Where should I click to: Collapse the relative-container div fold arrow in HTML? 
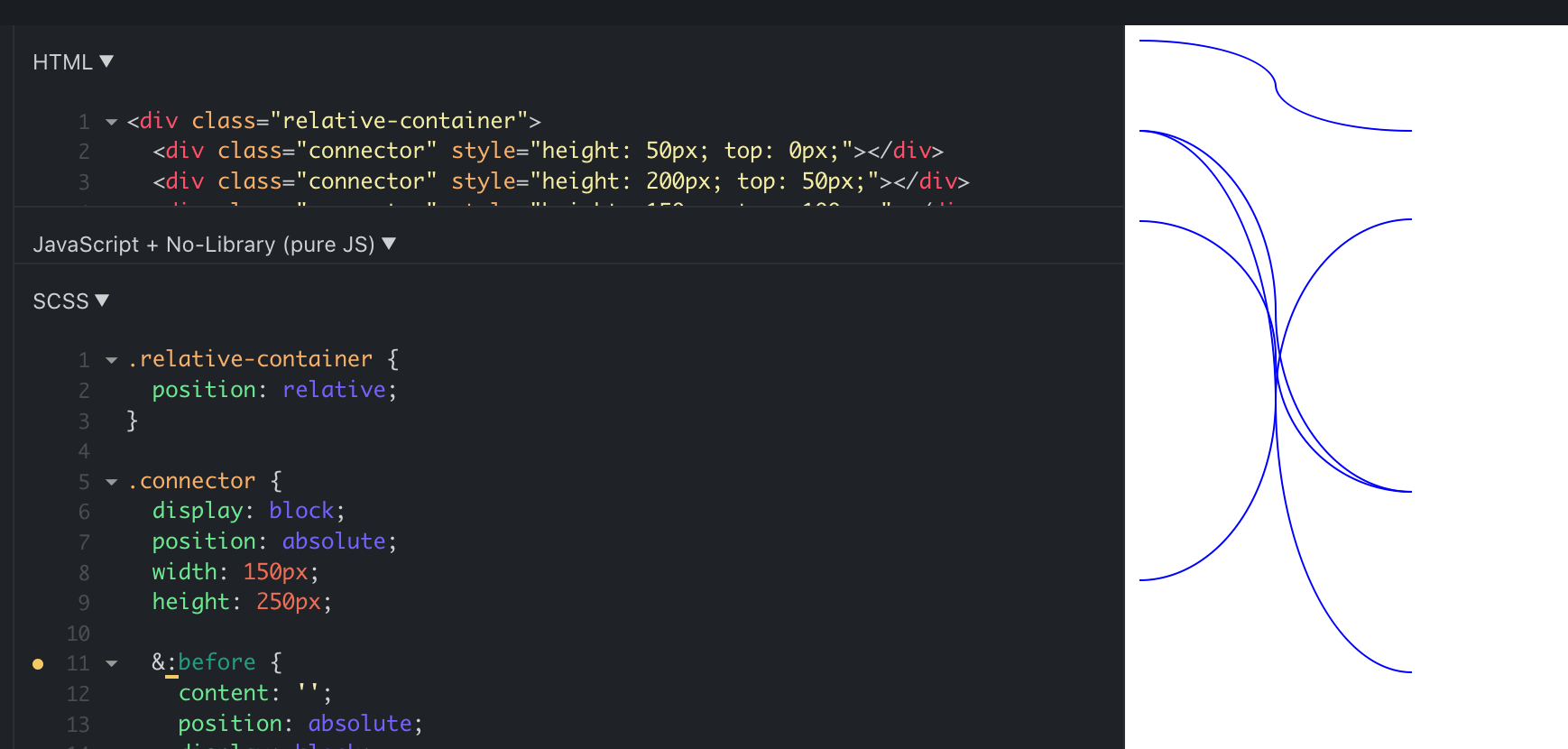[112, 122]
